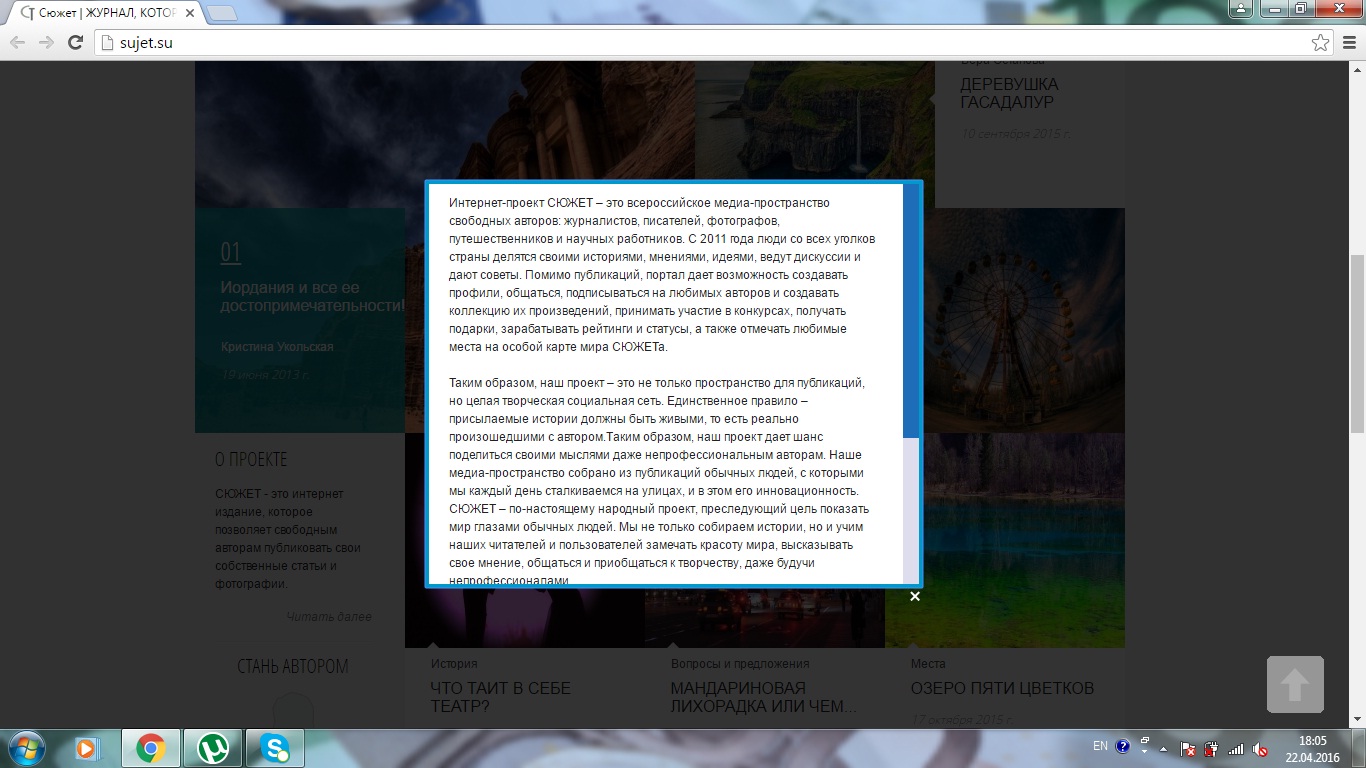This screenshot has height=768, width=1366.
Task: Open the Вопросы и предложения category
Action: tap(740, 663)
